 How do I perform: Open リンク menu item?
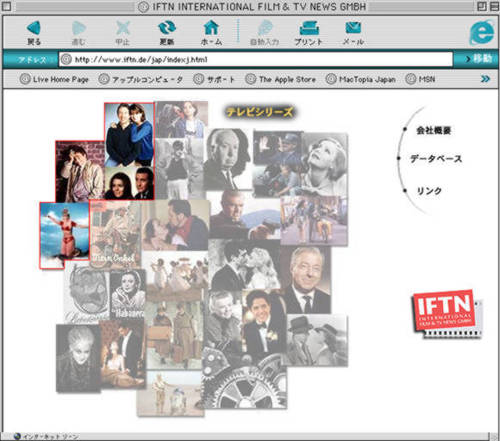click(429, 191)
